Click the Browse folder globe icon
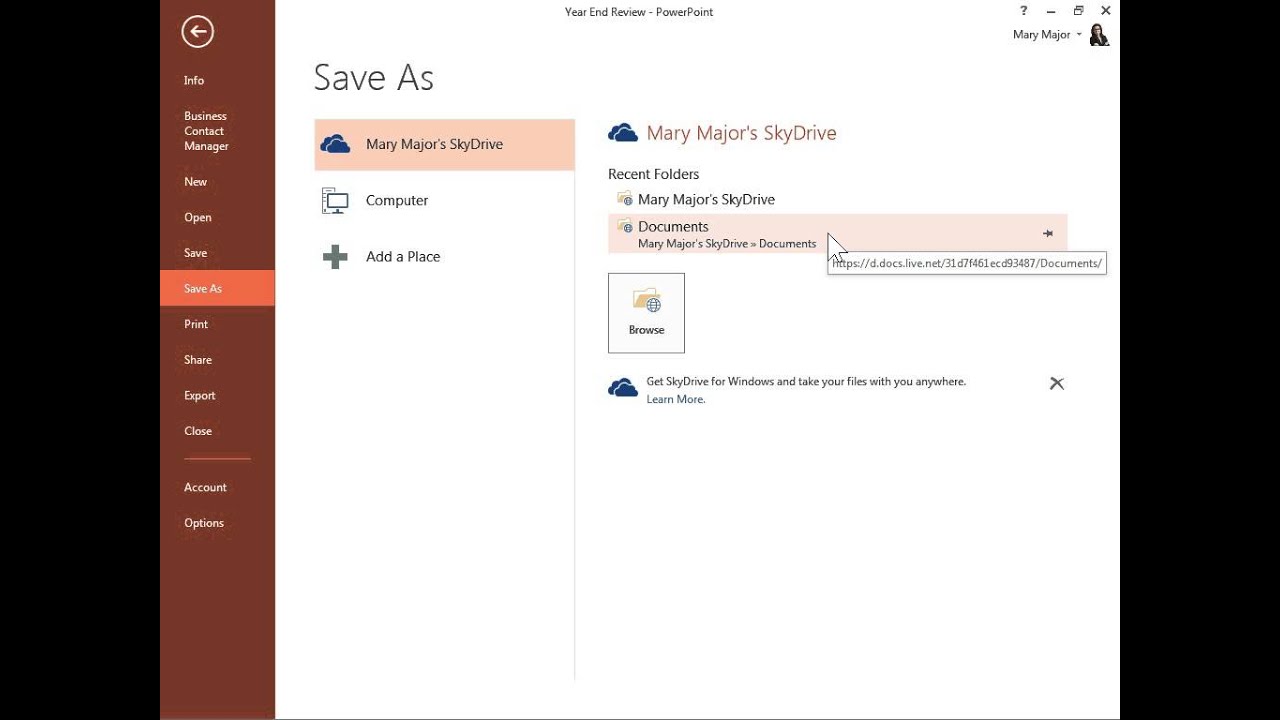 point(646,302)
